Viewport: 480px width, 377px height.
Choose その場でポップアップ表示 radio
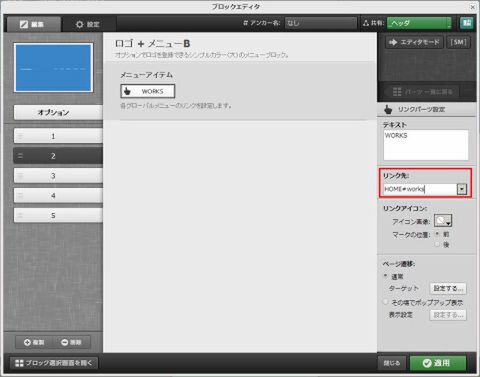(386, 302)
